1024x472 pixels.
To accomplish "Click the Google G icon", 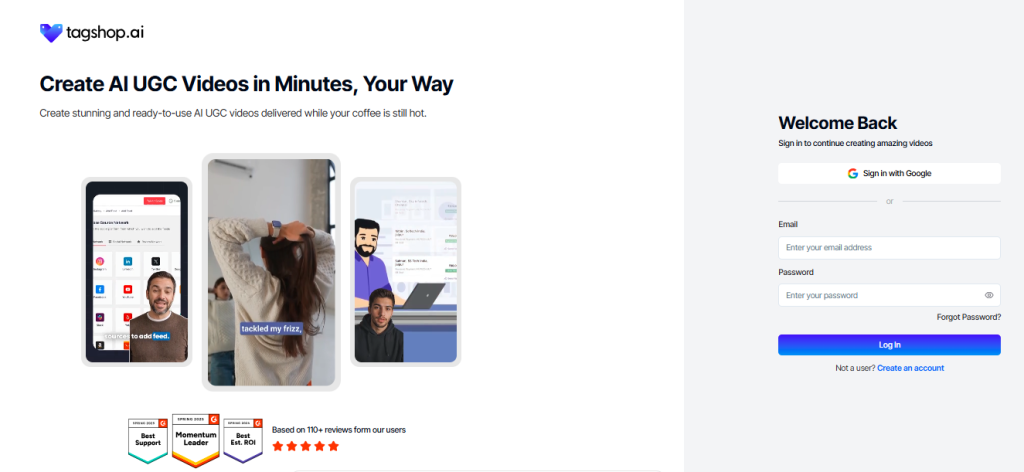I will point(852,174).
